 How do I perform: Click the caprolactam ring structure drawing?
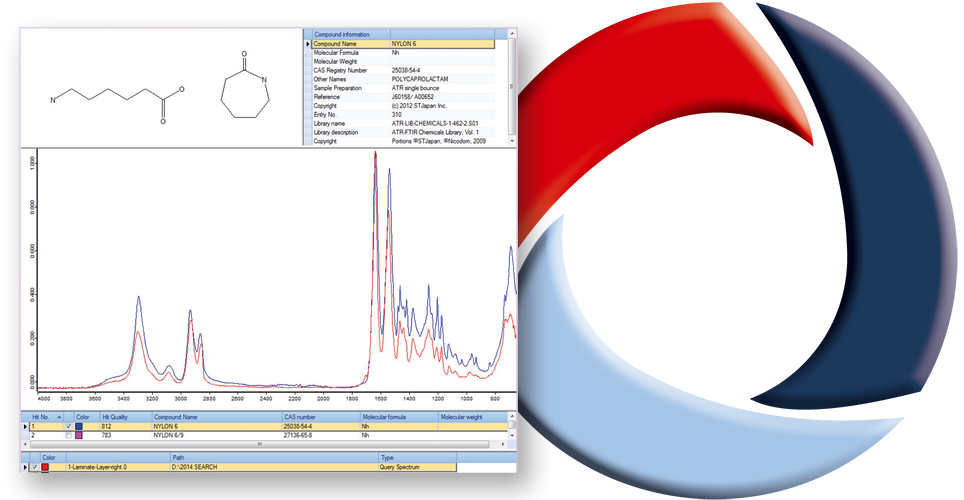245,86
